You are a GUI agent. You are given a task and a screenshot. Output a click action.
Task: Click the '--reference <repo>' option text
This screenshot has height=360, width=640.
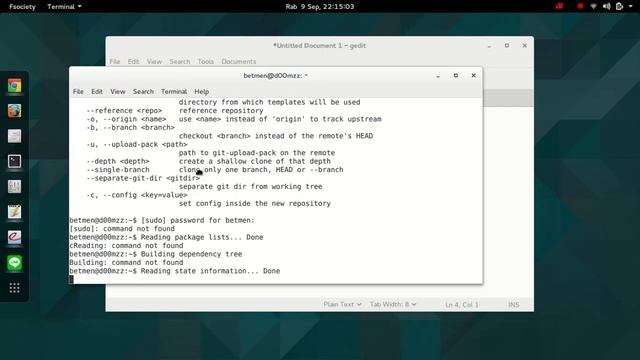point(124,111)
